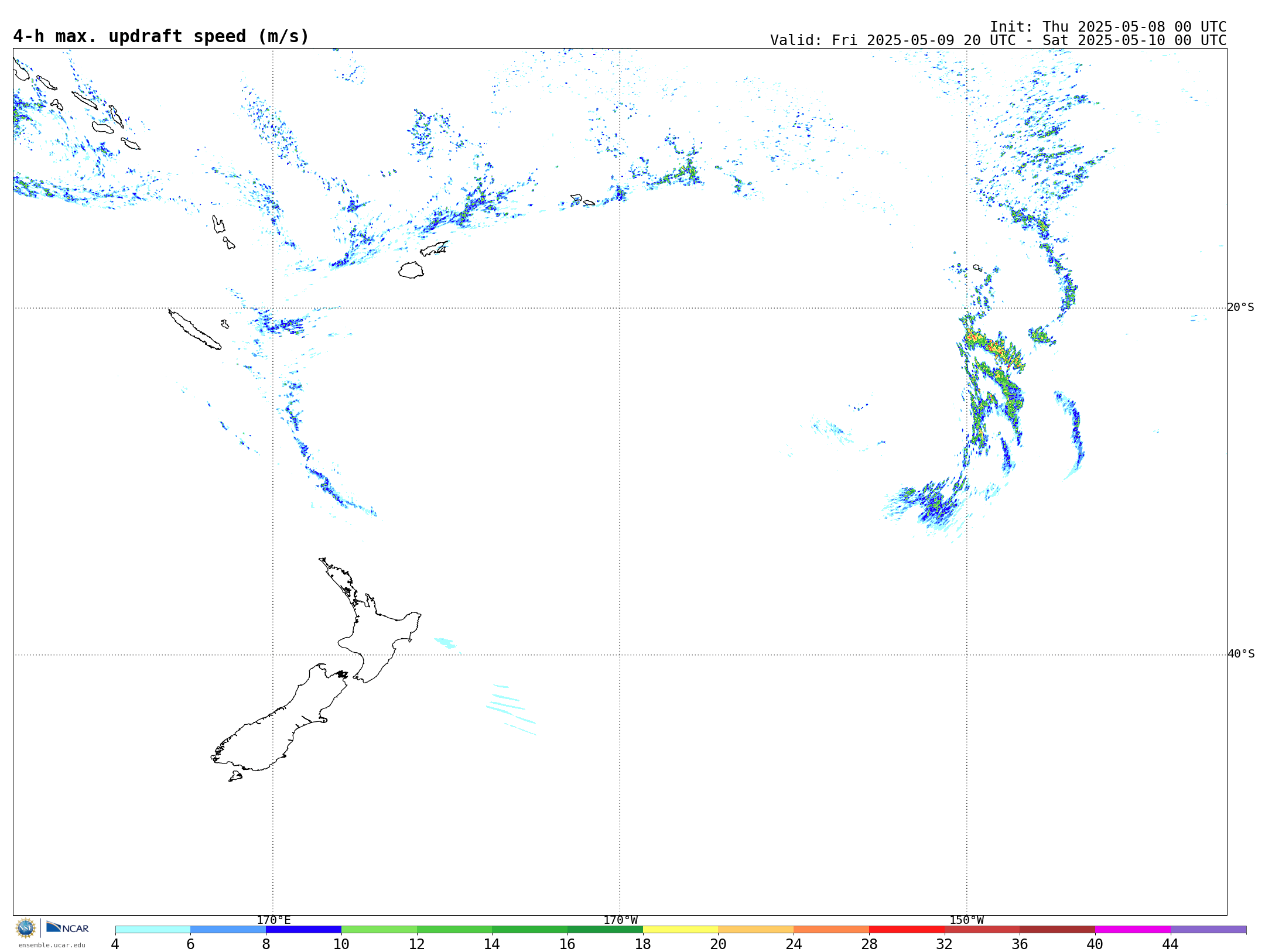Pick the light green 10-12 colorbar segment
The width and height of the screenshot is (1265, 952).
[379, 930]
